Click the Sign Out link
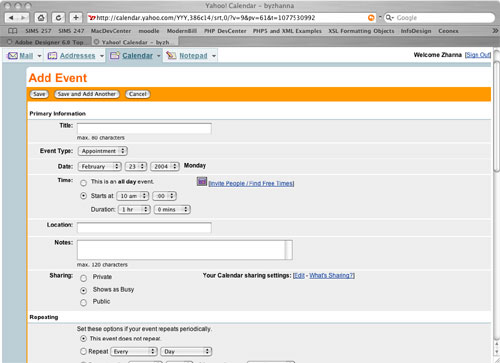500x363 pixels. coord(478,55)
